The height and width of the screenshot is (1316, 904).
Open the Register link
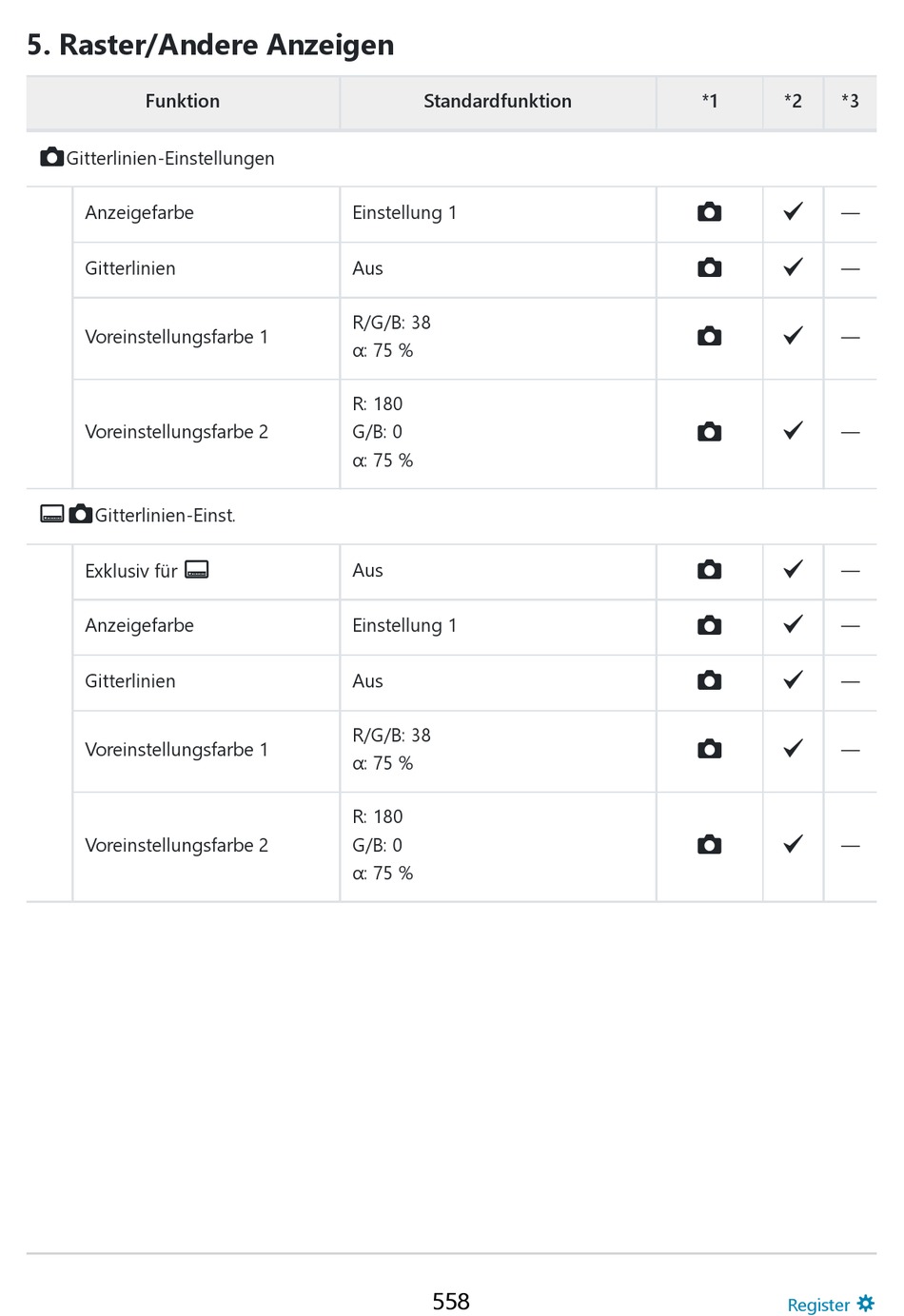coord(817,1305)
